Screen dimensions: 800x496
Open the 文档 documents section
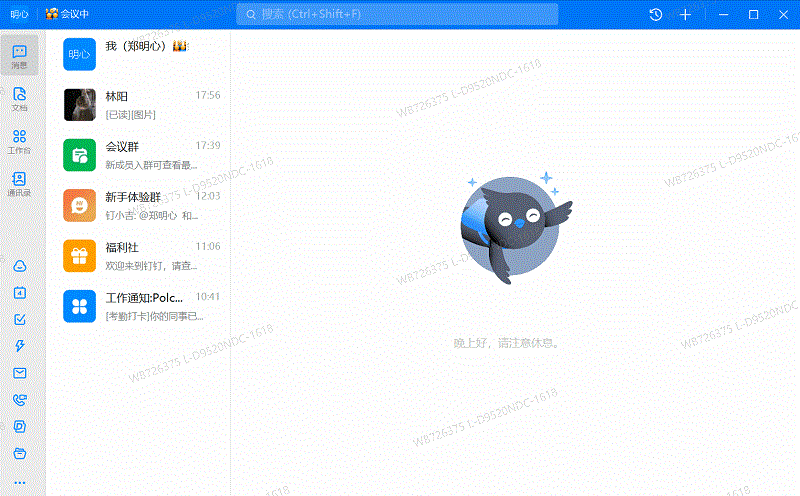point(19,99)
